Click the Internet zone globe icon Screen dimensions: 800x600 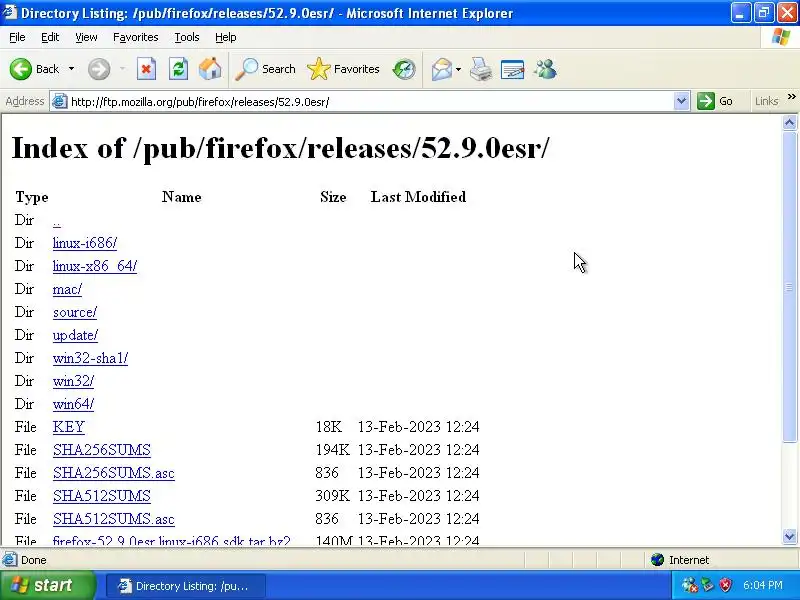point(657,560)
